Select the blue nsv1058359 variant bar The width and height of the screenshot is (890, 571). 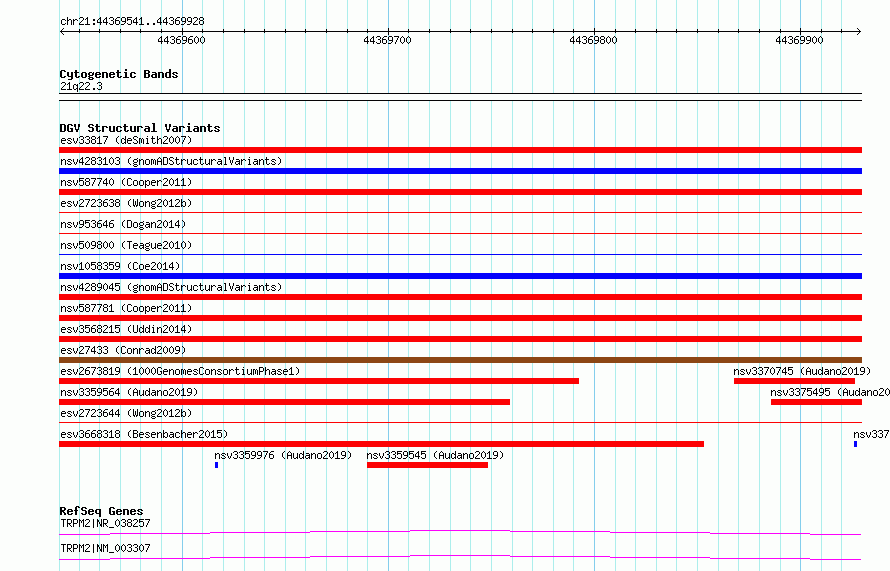tap(460, 276)
